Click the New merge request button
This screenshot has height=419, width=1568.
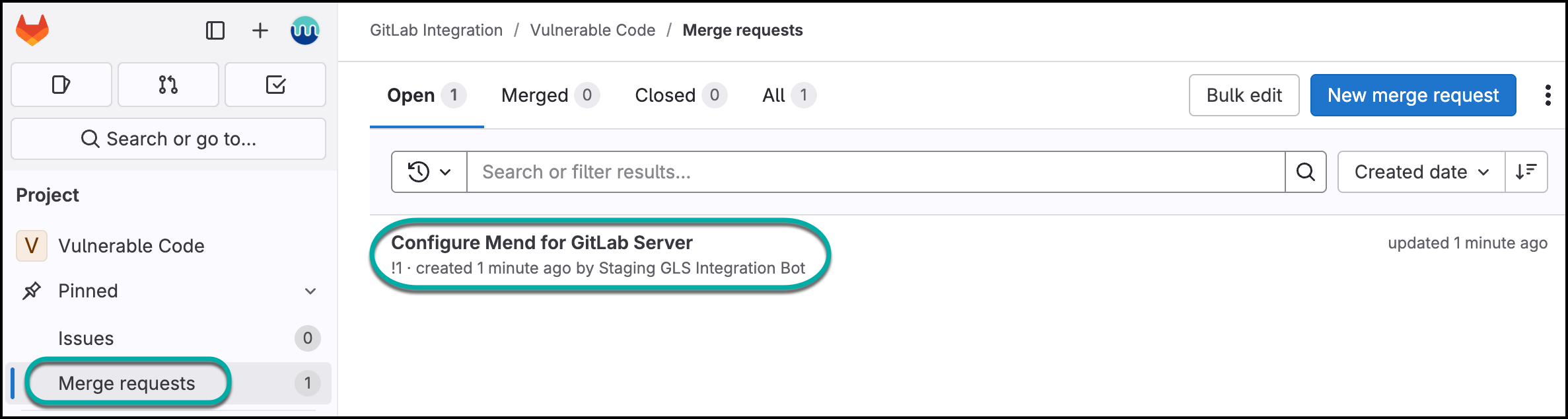(1413, 95)
